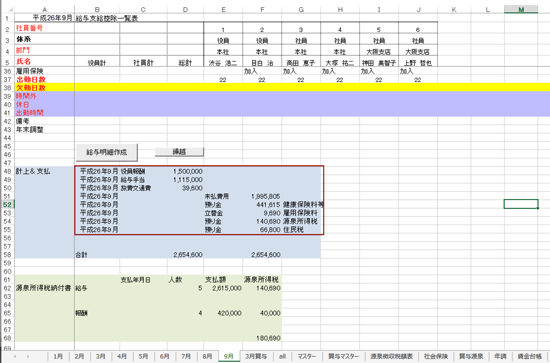The width and height of the screenshot is (550, 363).
Task: Click the 人数 header cell
Action: point(186,280)
